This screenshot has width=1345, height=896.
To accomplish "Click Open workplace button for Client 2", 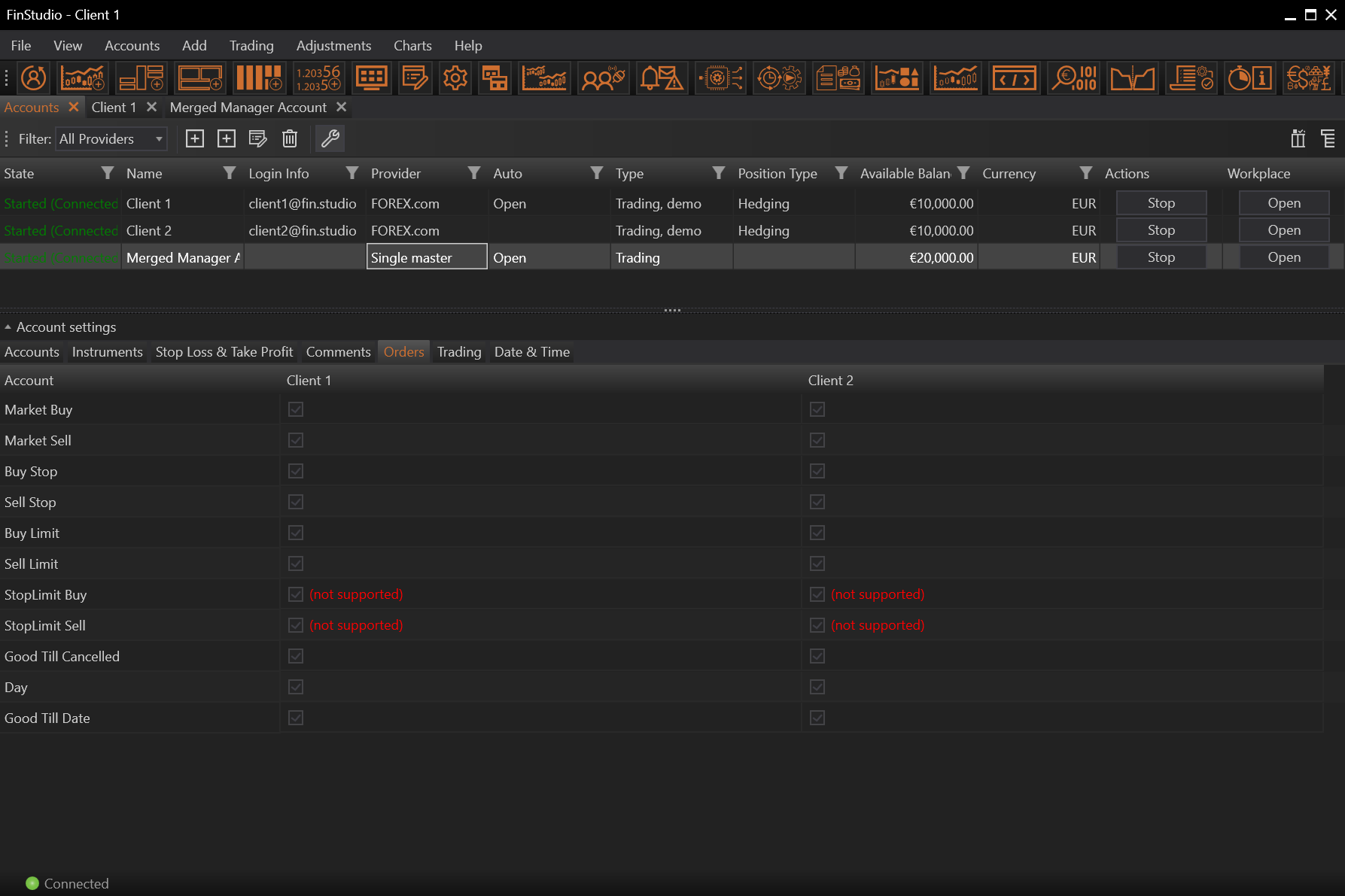I will point(1283,230).
